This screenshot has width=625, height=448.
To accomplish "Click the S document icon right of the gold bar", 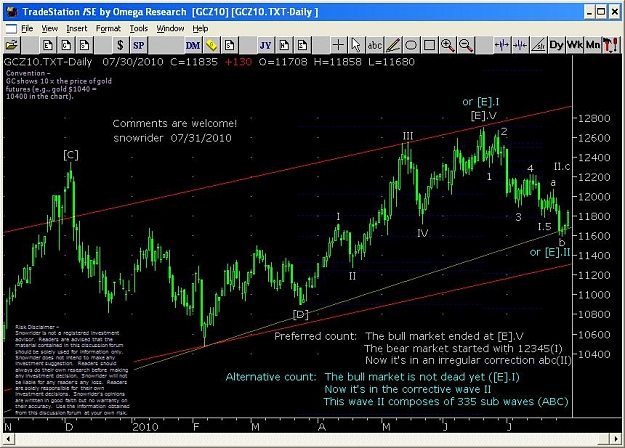I will point(230,45).
